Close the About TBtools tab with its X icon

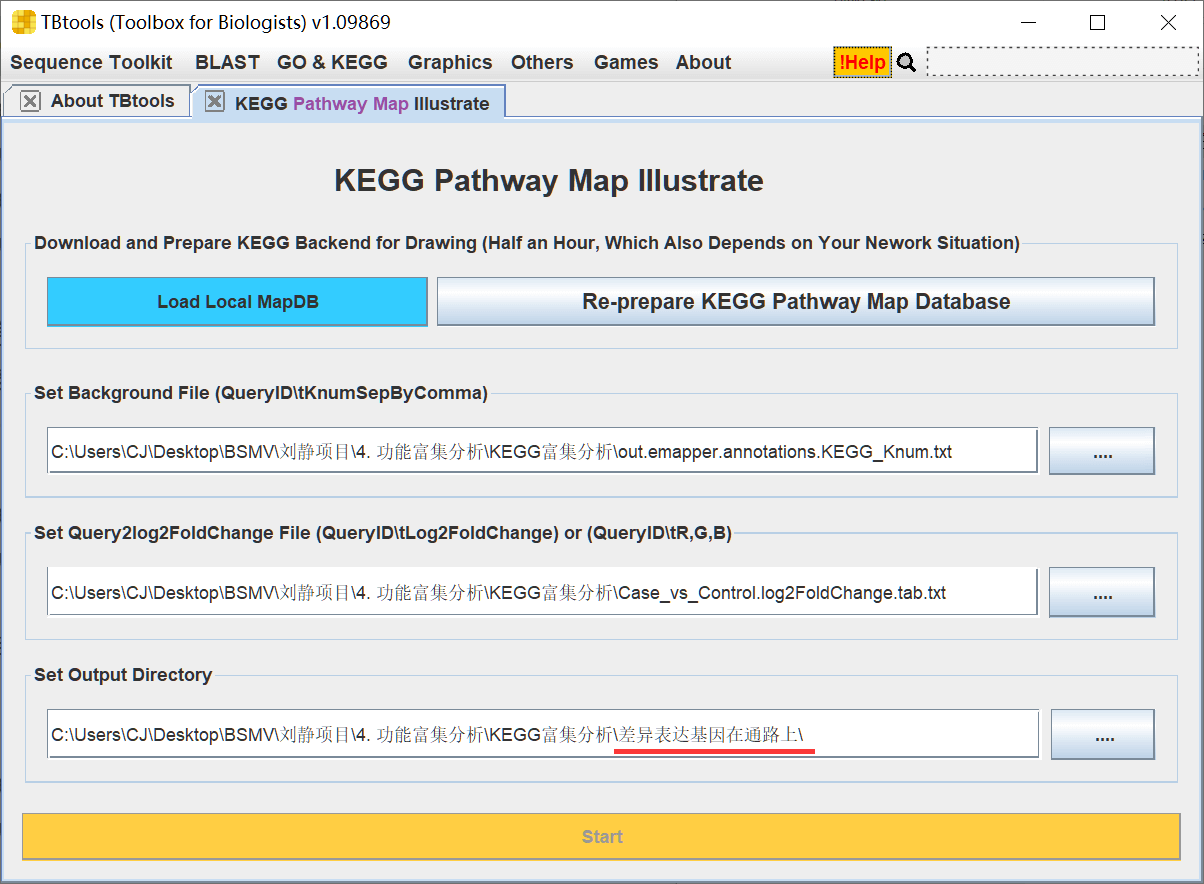(x=30, y=101)
